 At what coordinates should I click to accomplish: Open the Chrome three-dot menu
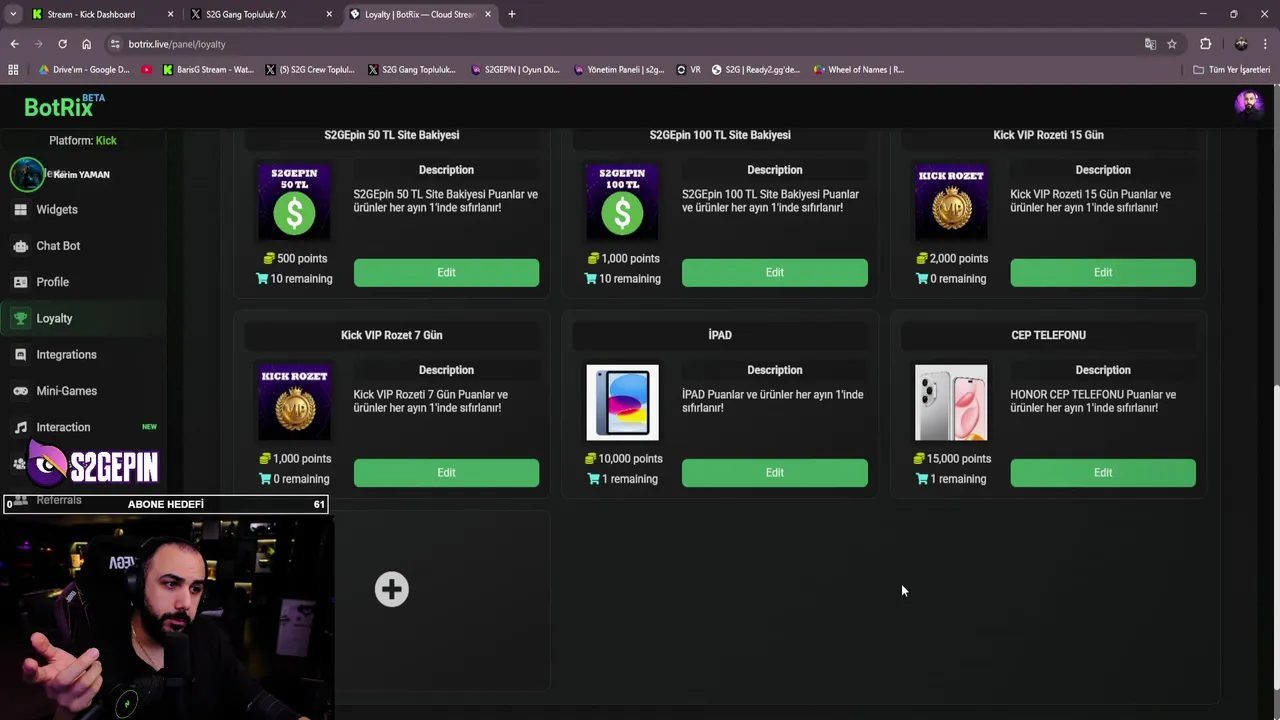1266,44
